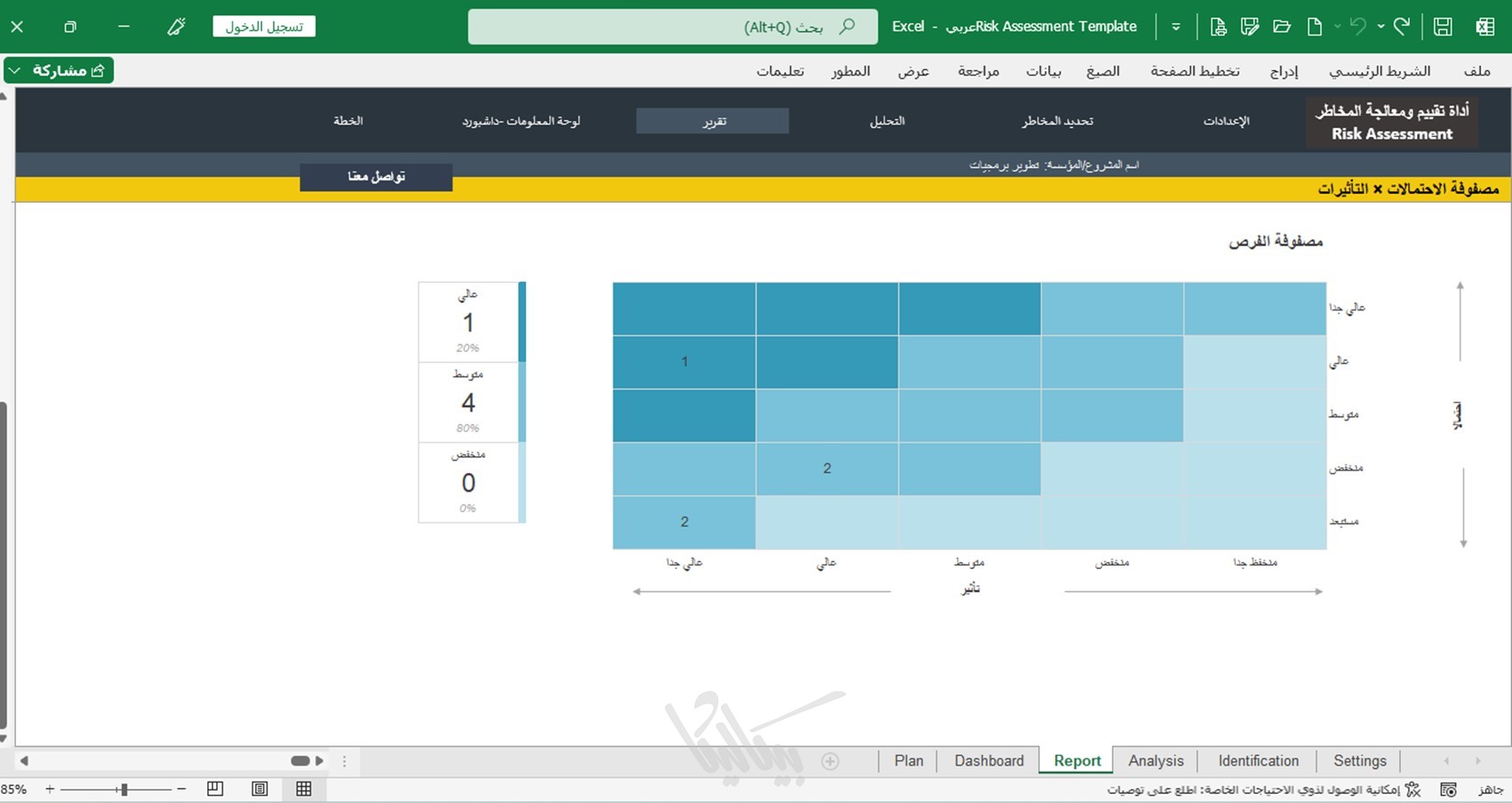The image size is (1512, 803).
Task: Open the بيانات ribbon tab
Action: click(x=1044, y=71)
